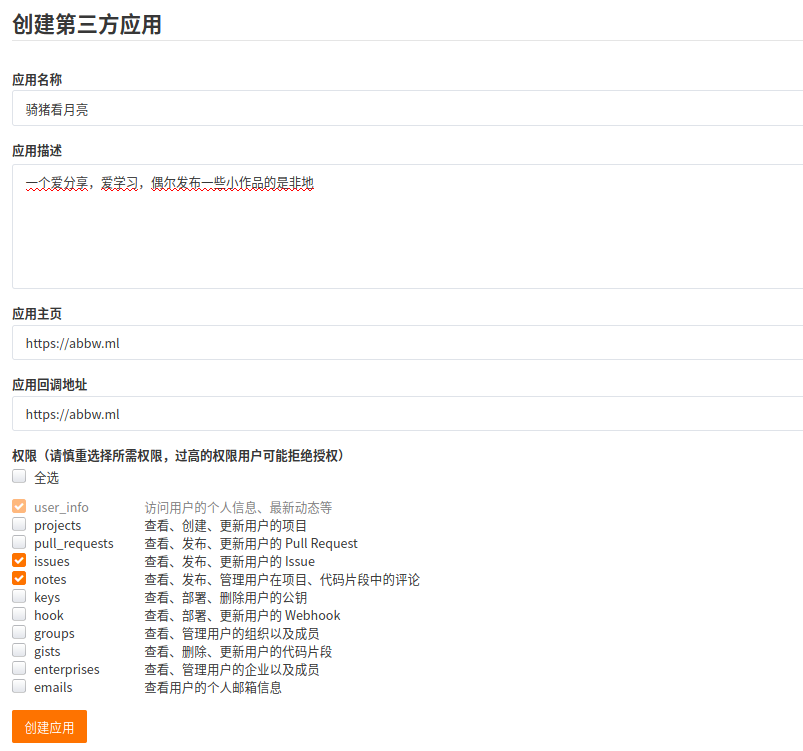Viewport: 803px width, 751px height.
Task: Enable the keys permission checkbox
Action: pyautogui.click(x=19, y=596)
